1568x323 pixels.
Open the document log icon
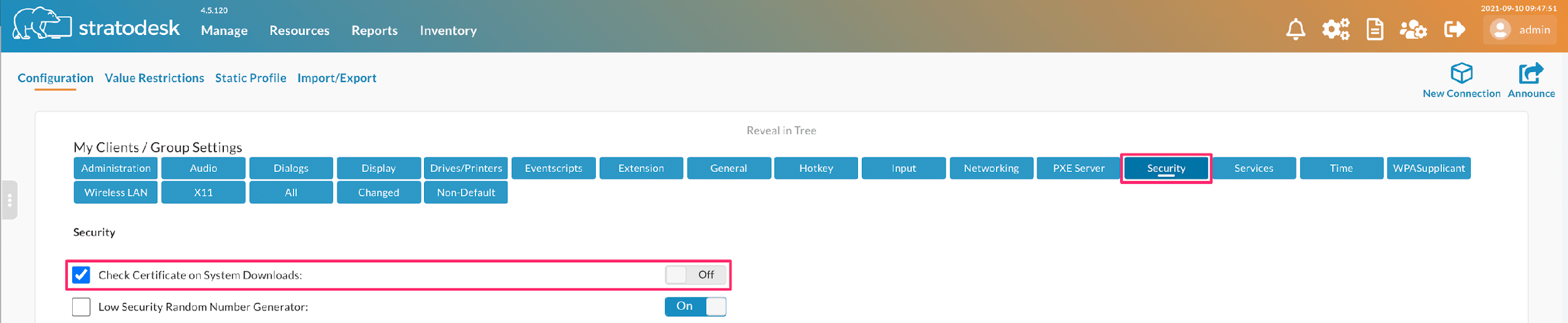[x=1374, y=29]
